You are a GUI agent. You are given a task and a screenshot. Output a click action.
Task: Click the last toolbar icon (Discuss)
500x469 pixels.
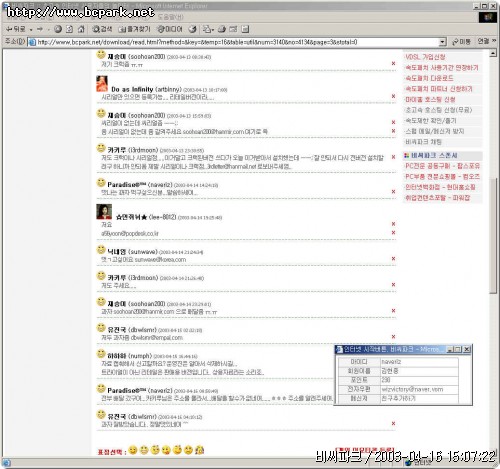click(x=245, y=29)
